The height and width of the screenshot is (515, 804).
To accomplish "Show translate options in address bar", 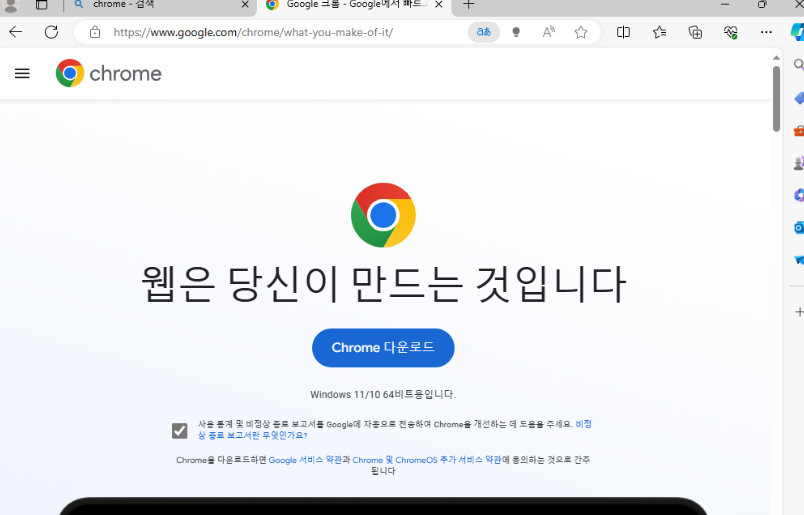I will [484, 32].
